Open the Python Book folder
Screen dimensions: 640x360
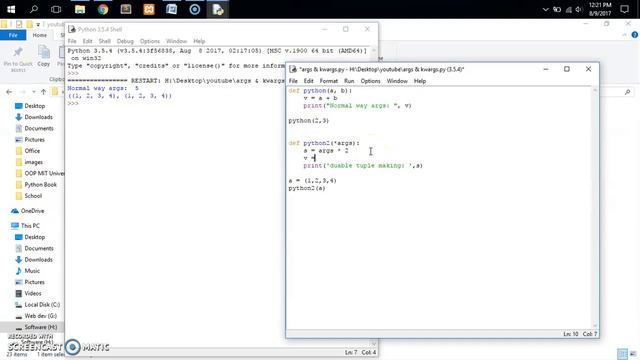pyautogui.click(x=40, y=184)
